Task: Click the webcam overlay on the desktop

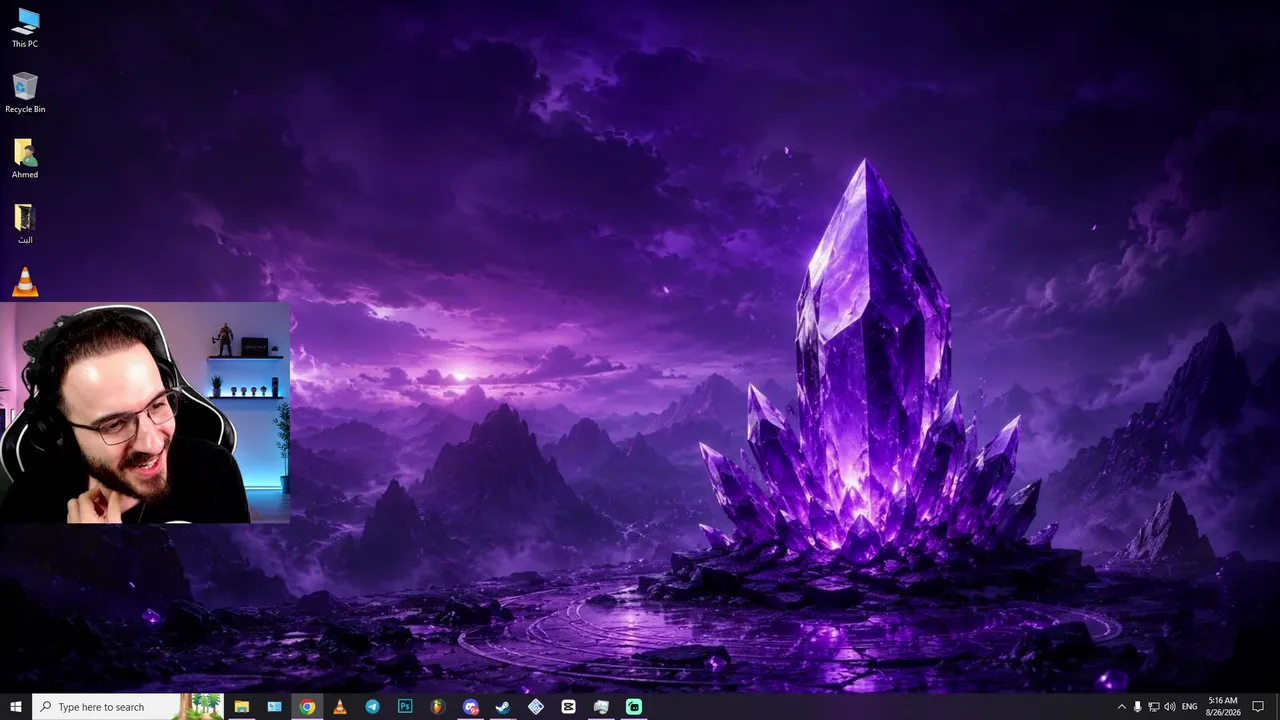Action: (145, 413)
